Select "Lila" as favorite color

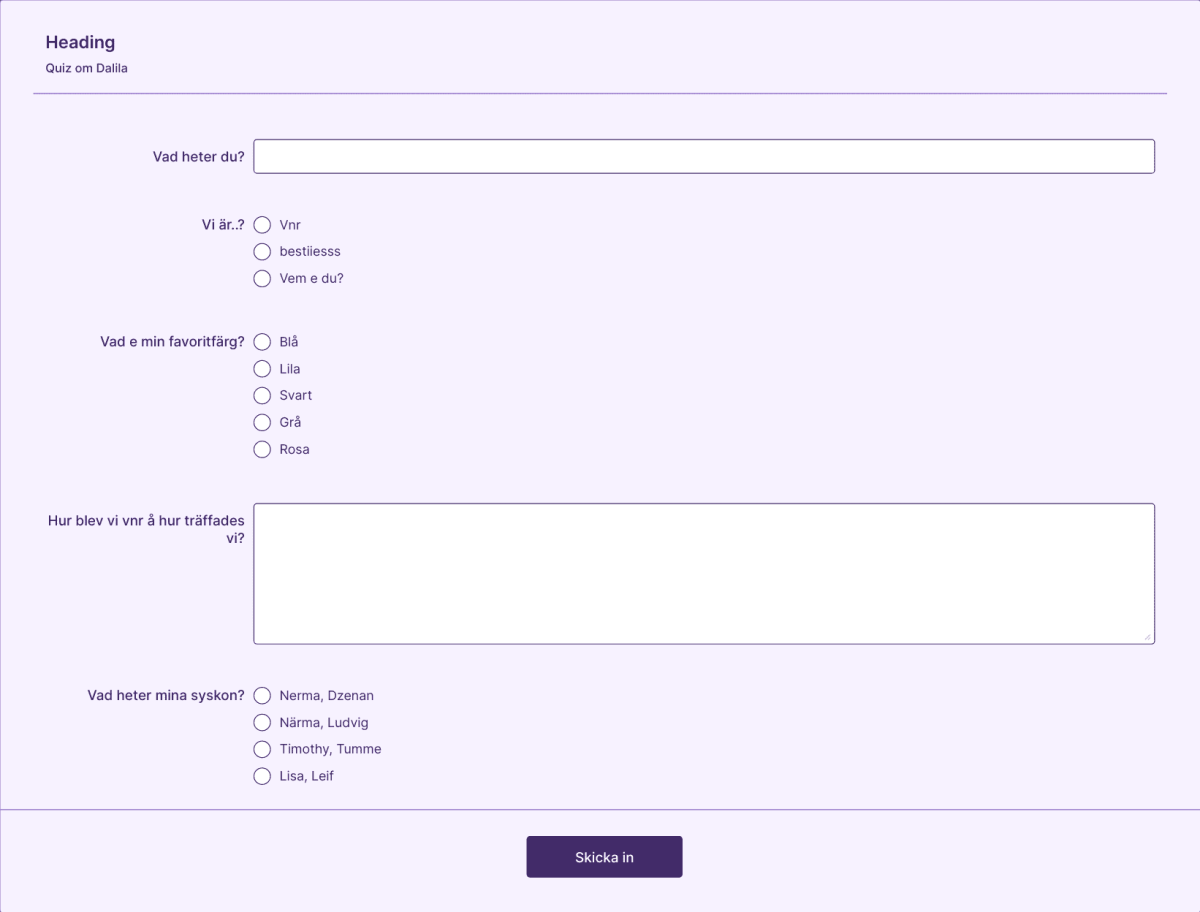(x=262, y=368)
